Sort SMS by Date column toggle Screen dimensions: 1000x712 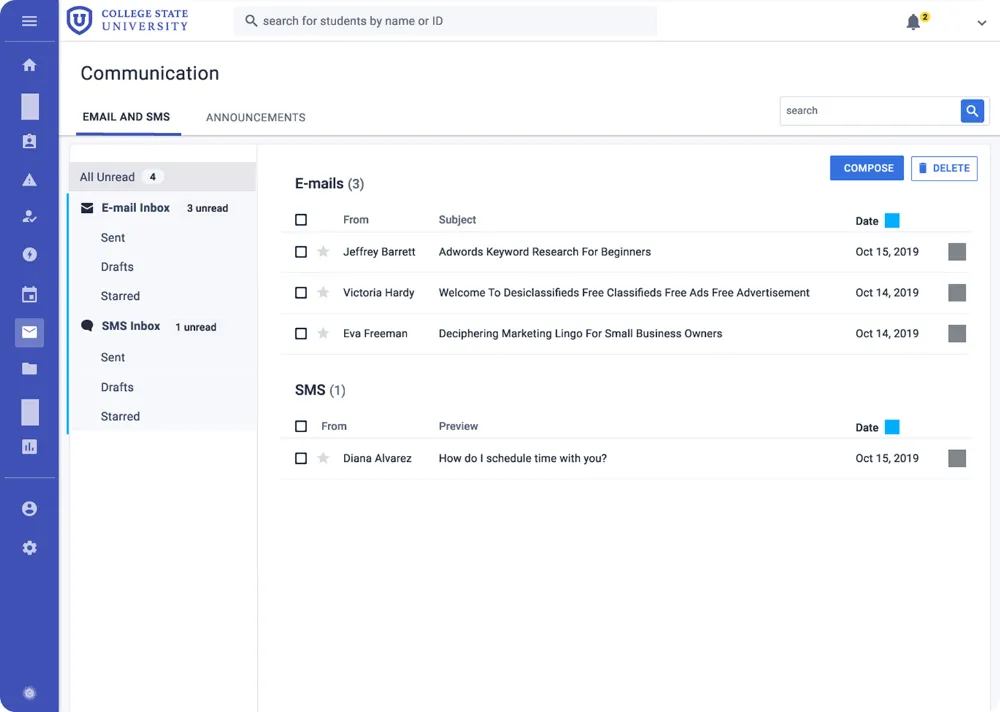point(892,427)
